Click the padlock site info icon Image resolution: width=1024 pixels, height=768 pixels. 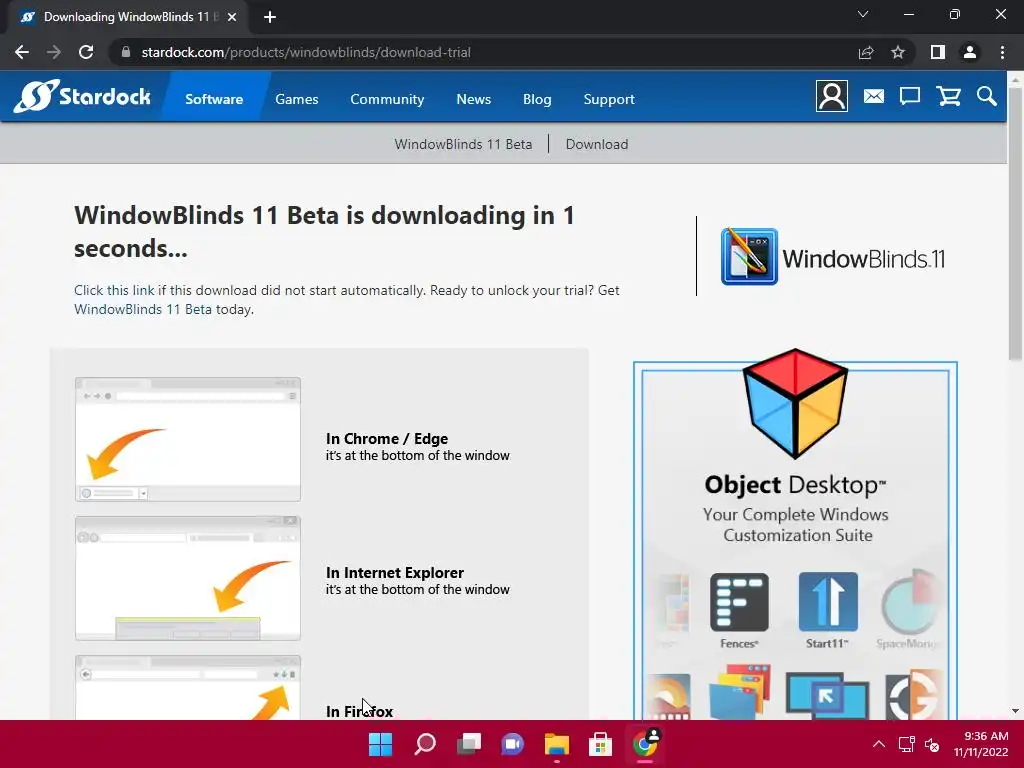pyautogui.click(x=126, y=52)
